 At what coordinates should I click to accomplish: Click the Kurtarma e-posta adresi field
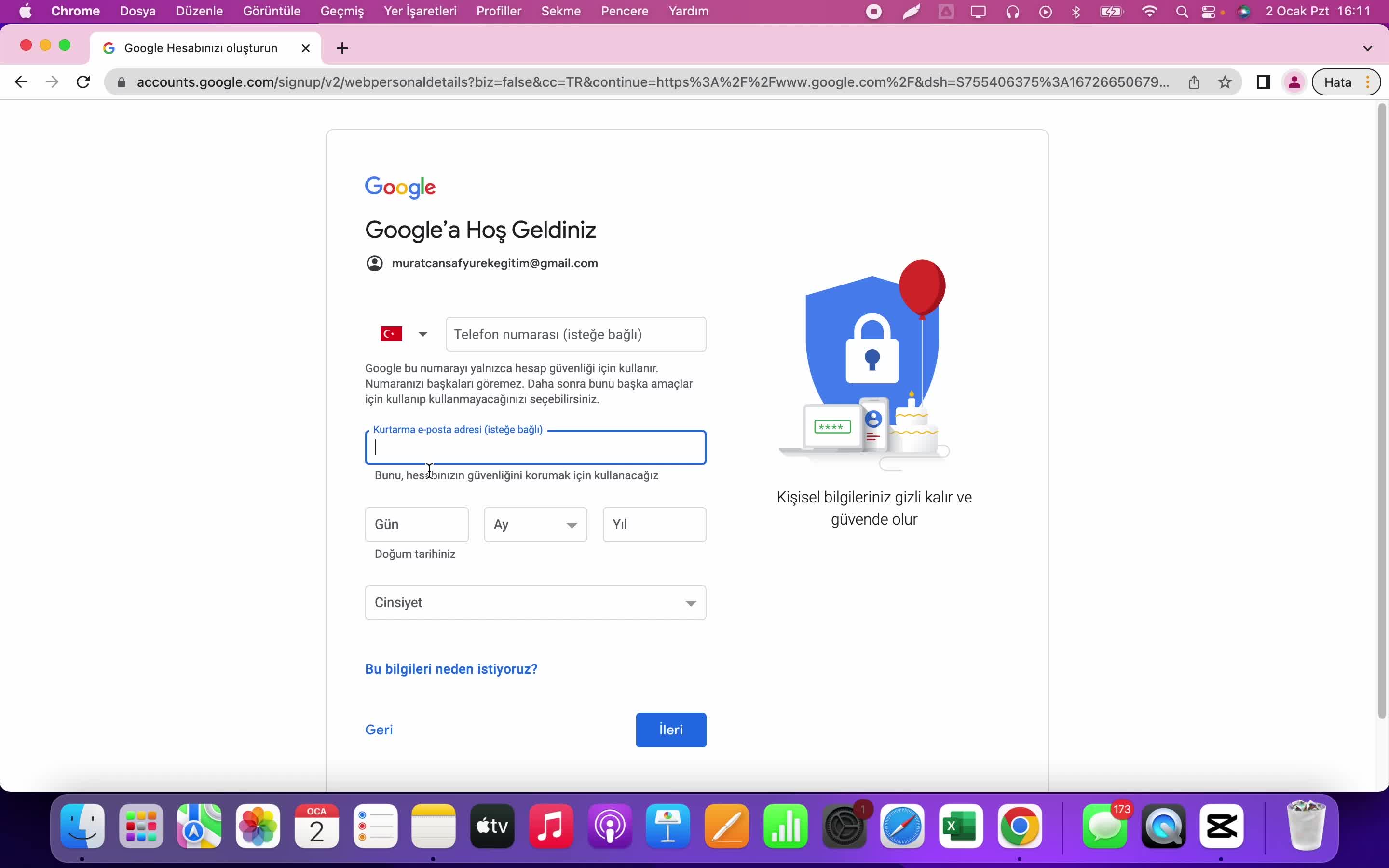535,447
